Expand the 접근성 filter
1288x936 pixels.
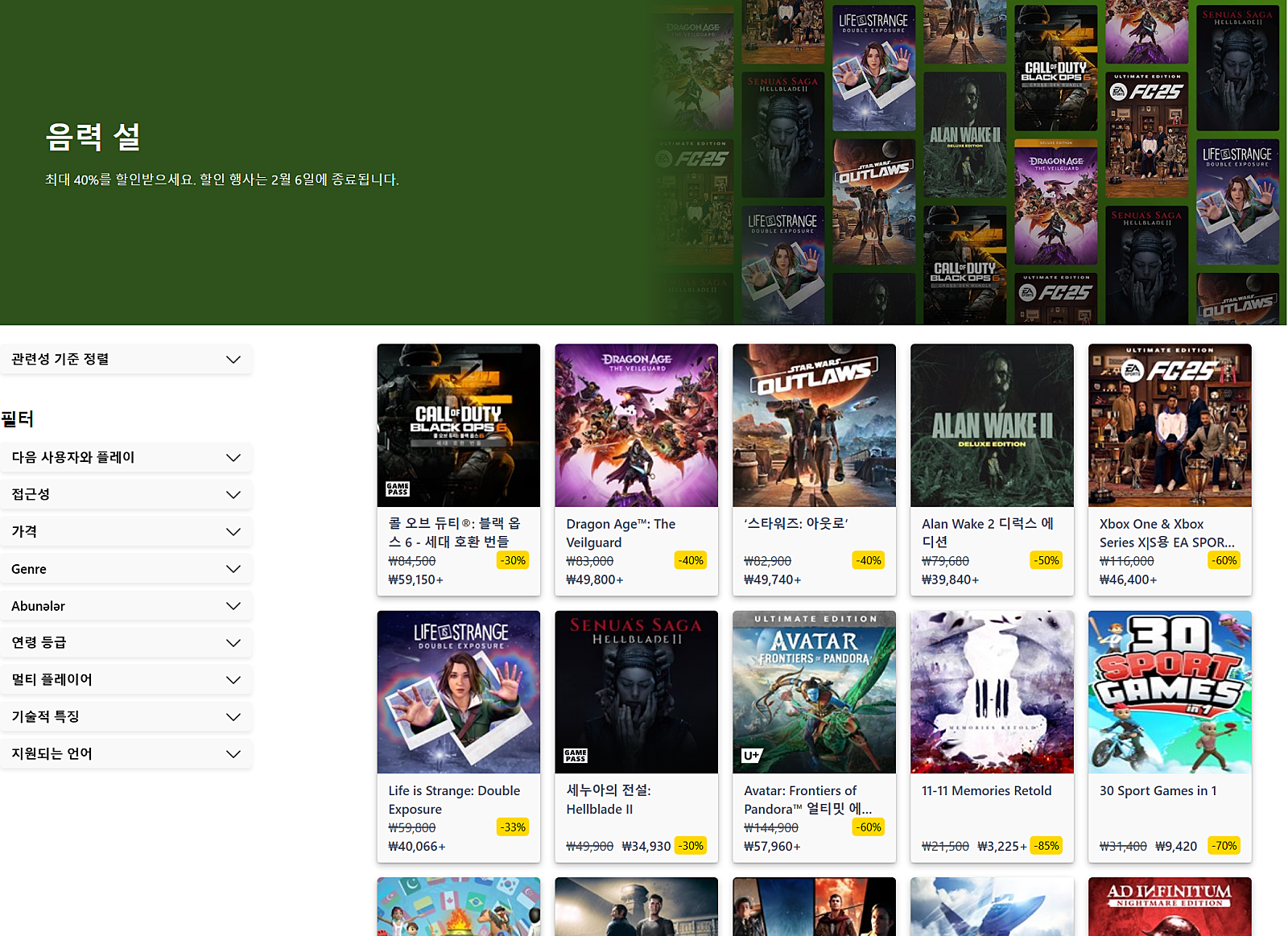126,494
